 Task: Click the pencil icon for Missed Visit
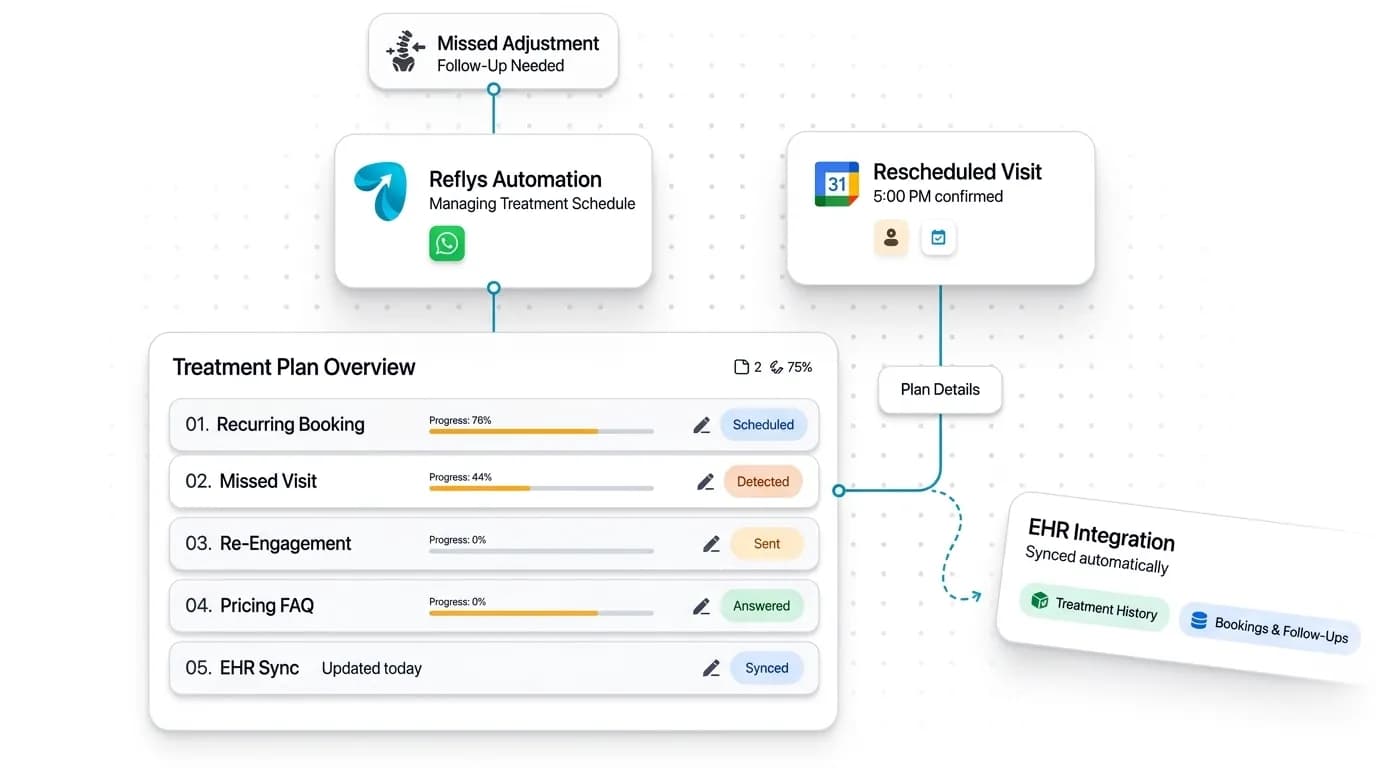pyautogui.click(x=706, y=482)
